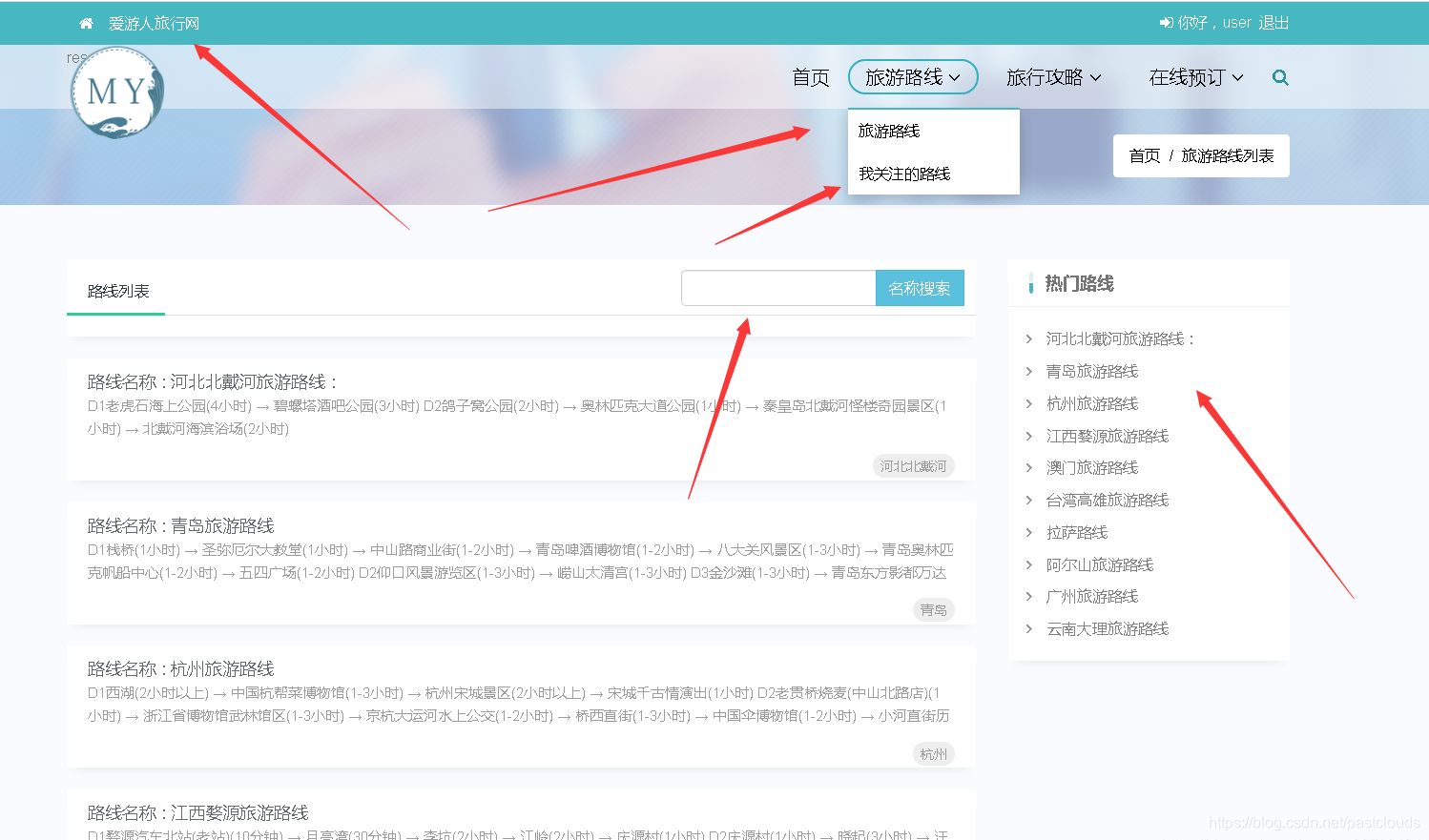The width and height of the screenshot is (1429, 840).
Task: Open 澳门旅游路线 in hot routes
Action: coord(1092,467)
